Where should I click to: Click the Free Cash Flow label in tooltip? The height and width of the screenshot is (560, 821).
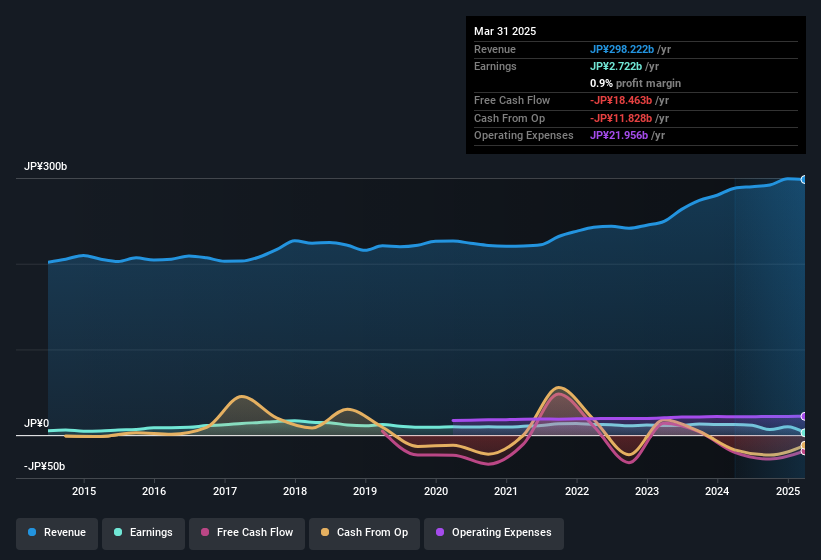coord(512,100)
